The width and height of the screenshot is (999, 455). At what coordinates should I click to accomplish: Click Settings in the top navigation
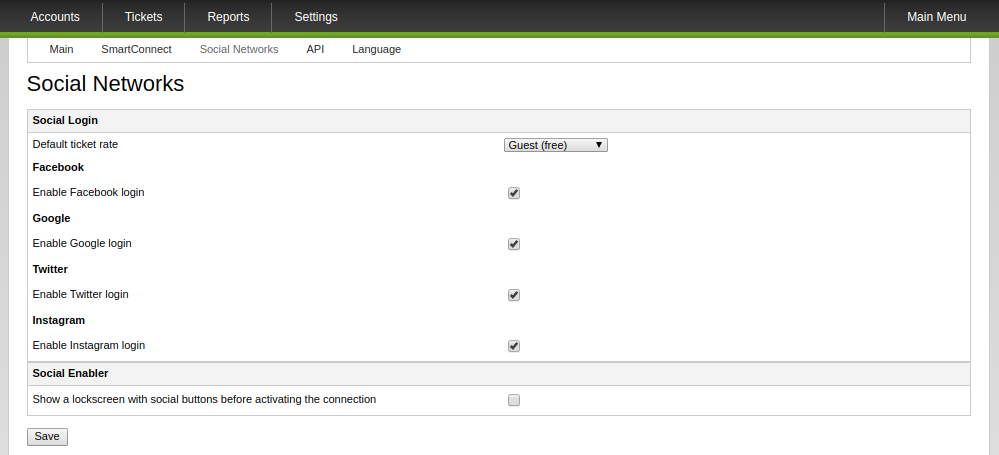point(316,17)
